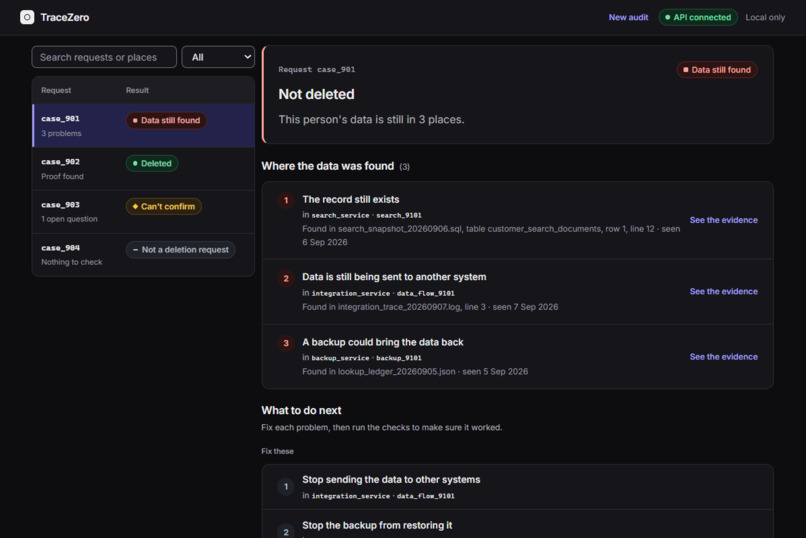Screen dimensions: 806x538
Task: Click Stop sending the data to other systems
Action: coord(391,479)
